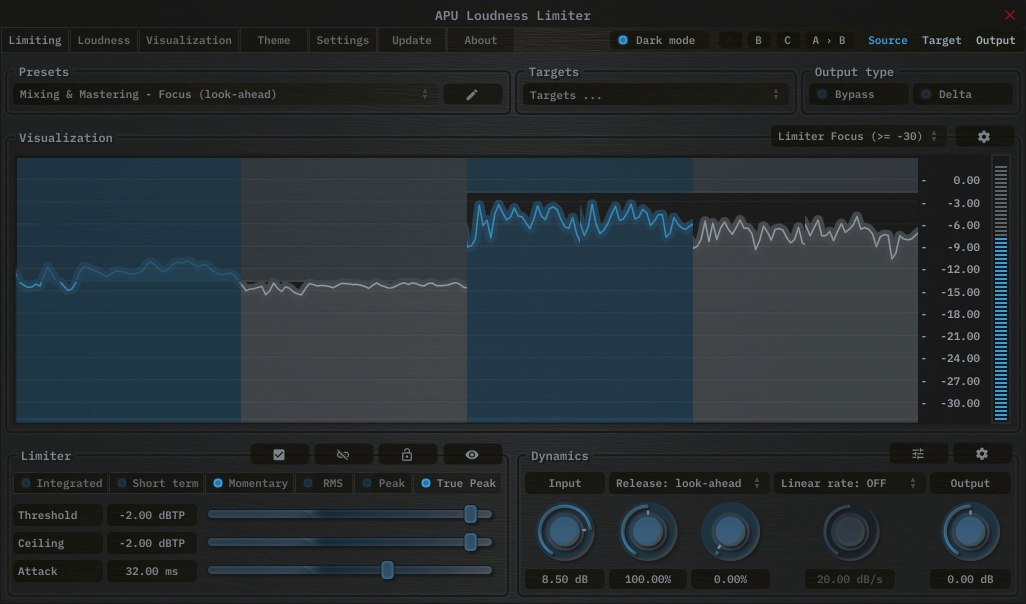Screen dimensions: 1026x604
Task: Open the preset editor pencil icon
Action: click(472, 94)
